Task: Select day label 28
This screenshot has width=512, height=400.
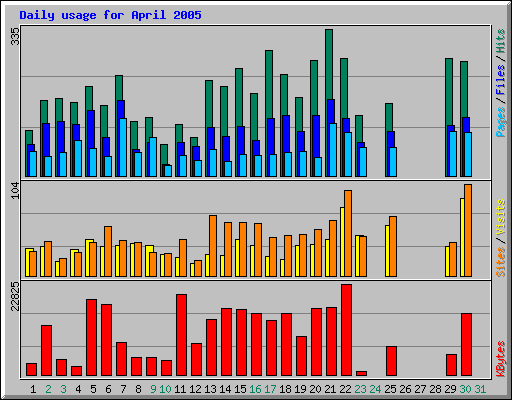Action: 435,389
